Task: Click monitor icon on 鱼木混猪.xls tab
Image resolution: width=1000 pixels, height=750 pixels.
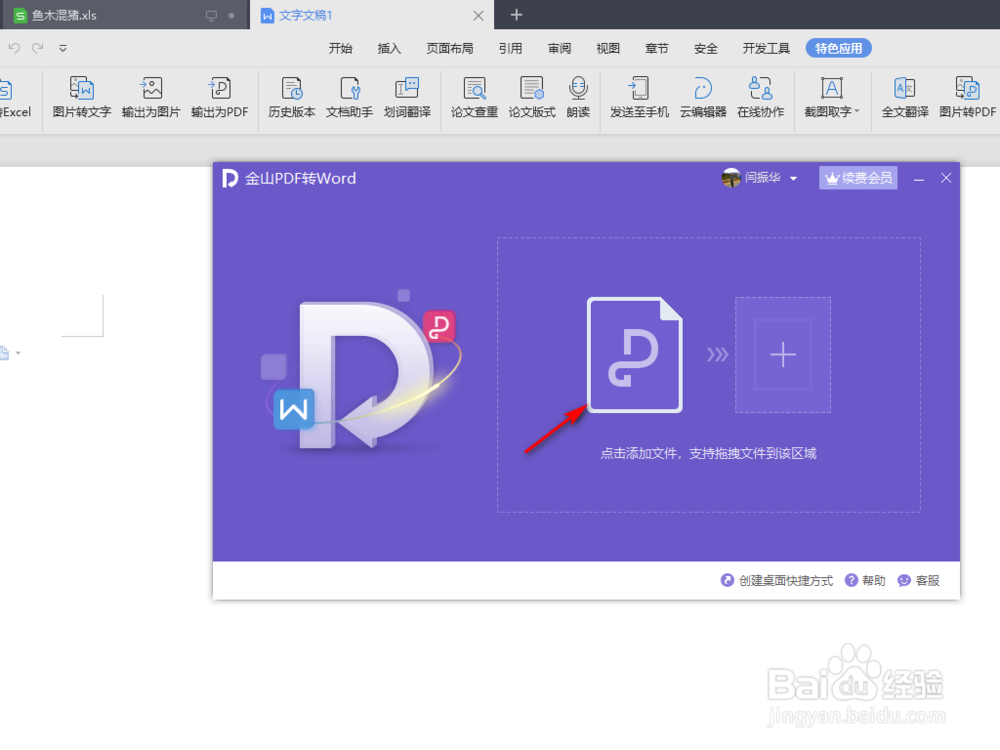Action: coord(211,15)
